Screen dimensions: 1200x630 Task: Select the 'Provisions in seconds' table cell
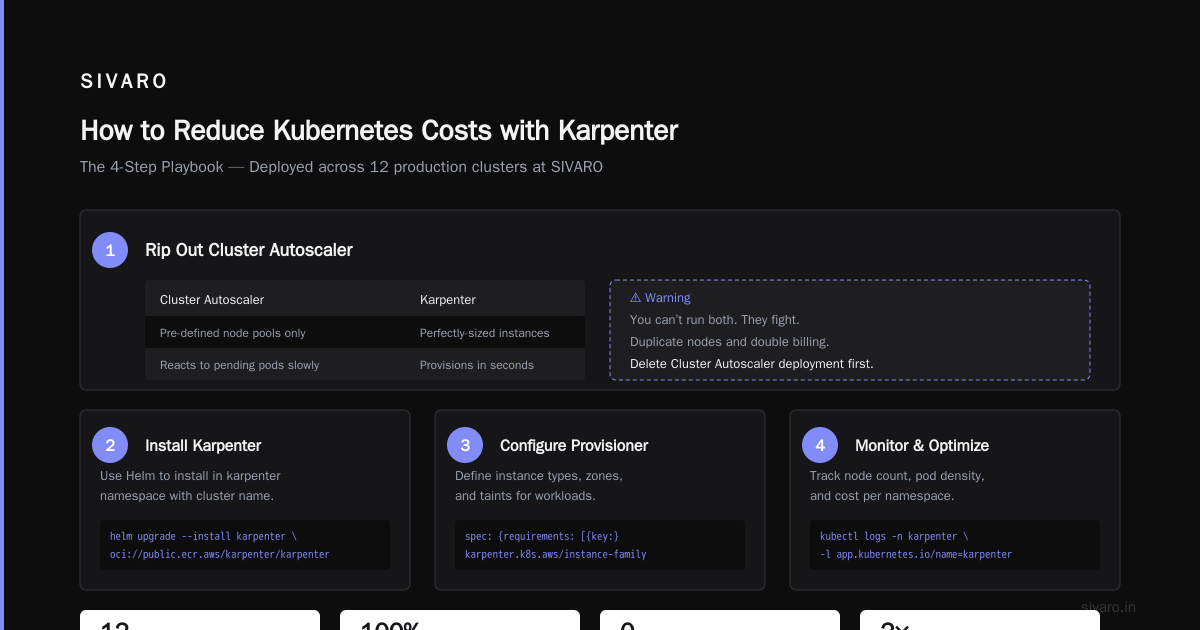(477, 365)
